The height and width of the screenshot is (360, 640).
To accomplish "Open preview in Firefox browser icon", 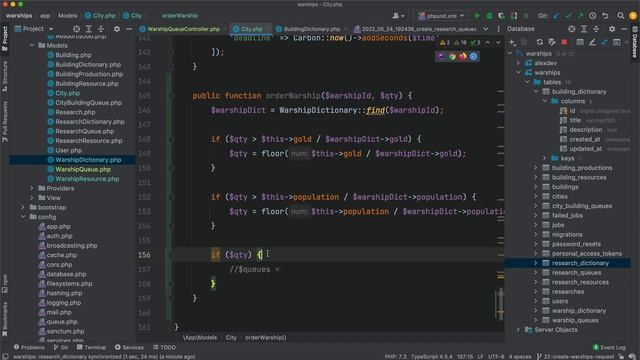I will point(463,57).
